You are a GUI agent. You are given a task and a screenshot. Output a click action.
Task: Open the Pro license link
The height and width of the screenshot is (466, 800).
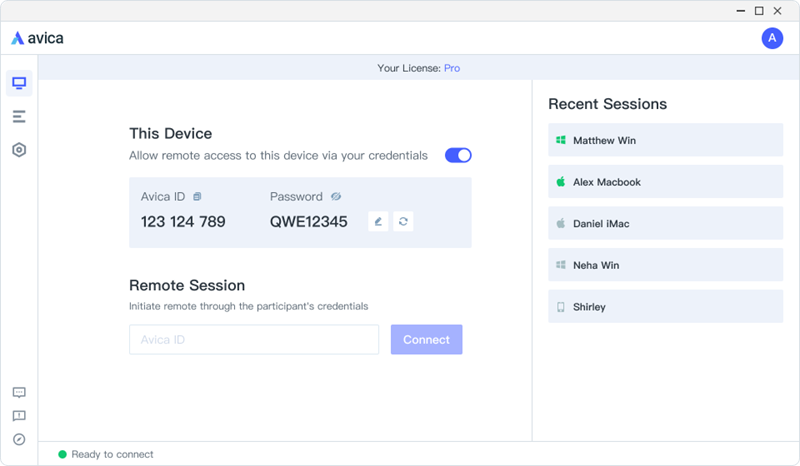tap(452, 68)
